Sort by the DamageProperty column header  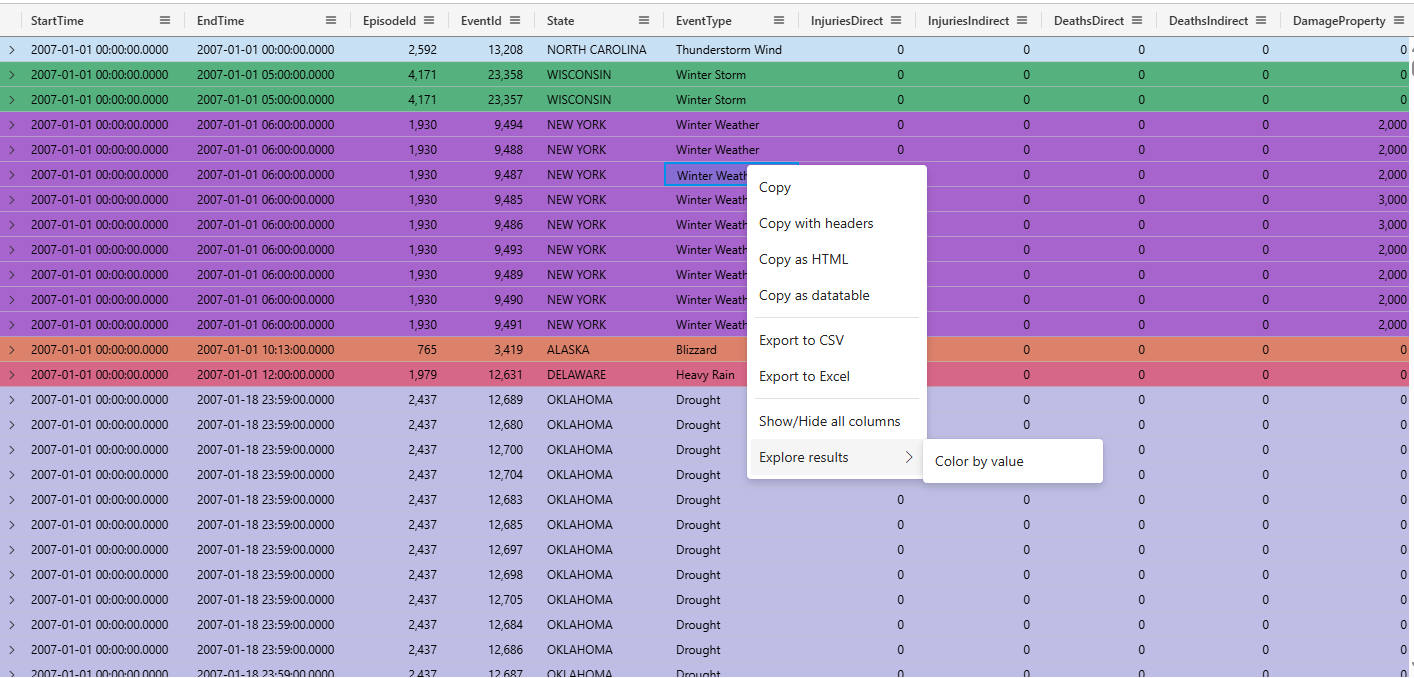pos(1339,20)
